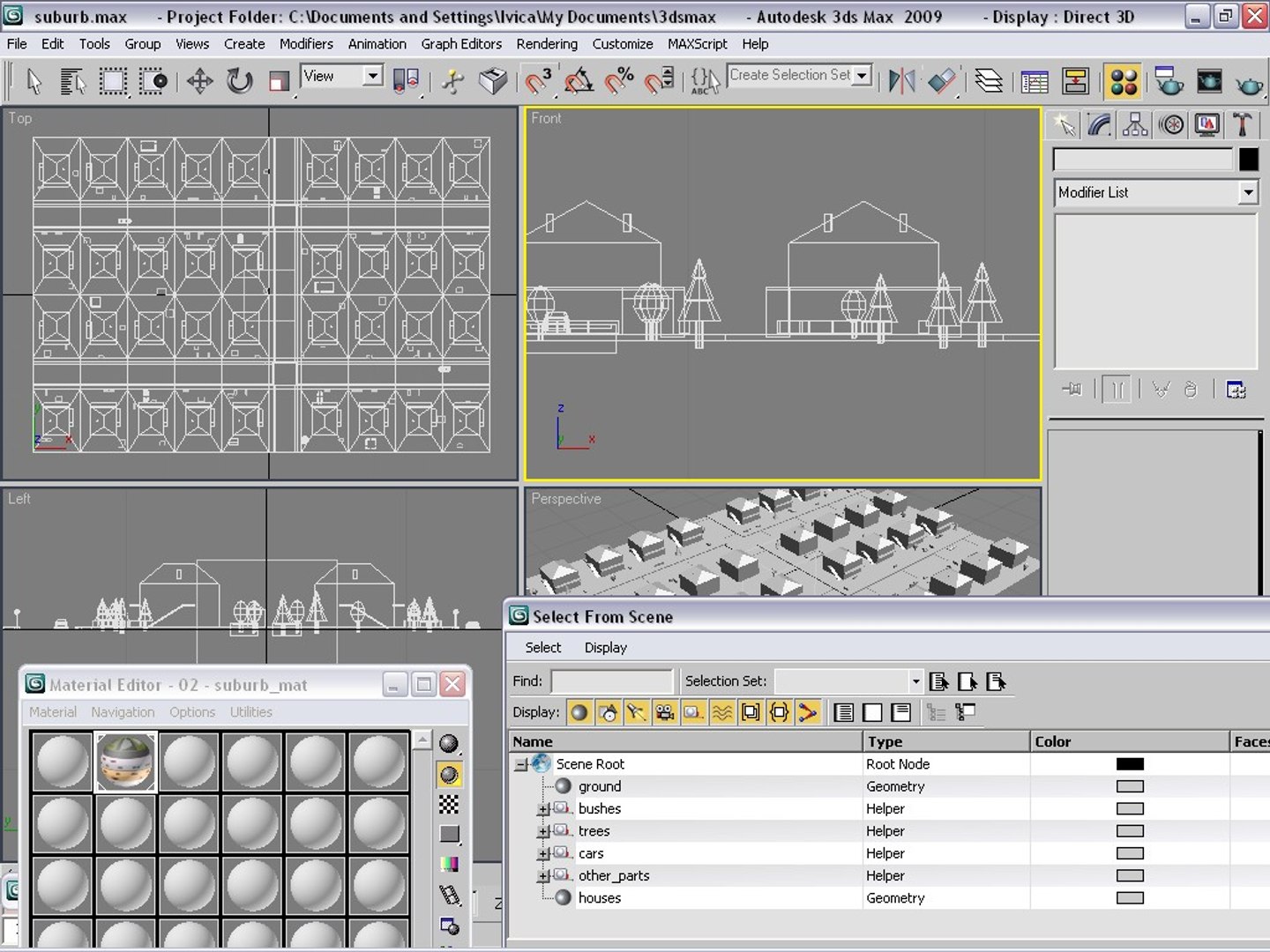Open the Display menu in Select From Scene
This screenshot has width=1270, height=952.
(605, 648)
